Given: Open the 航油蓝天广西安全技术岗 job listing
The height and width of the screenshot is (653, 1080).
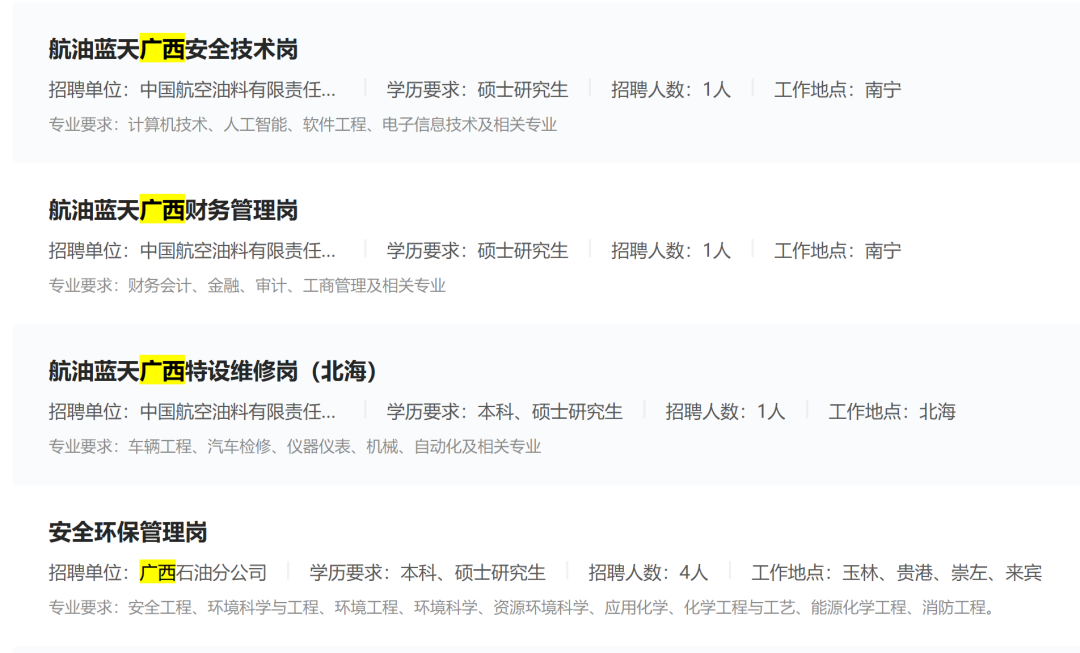Looking at the screenshot, I should [173, 49].
